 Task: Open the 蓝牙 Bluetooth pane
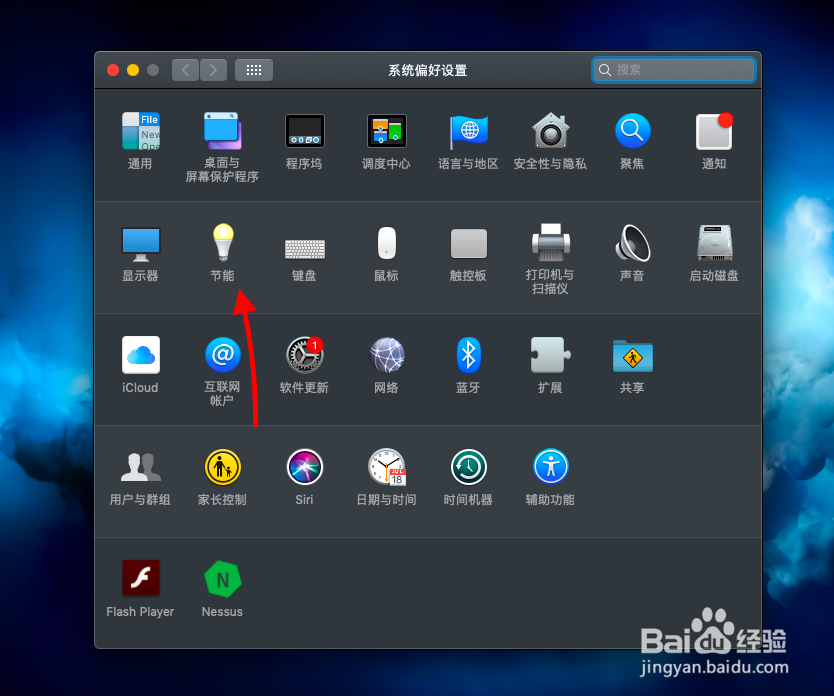(469, 355)
